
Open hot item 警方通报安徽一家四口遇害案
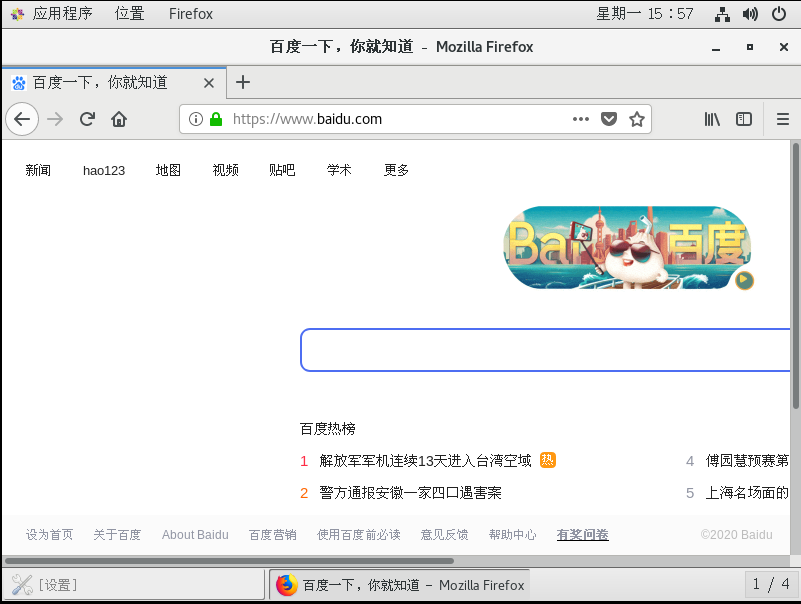click(x=410, y=493)
